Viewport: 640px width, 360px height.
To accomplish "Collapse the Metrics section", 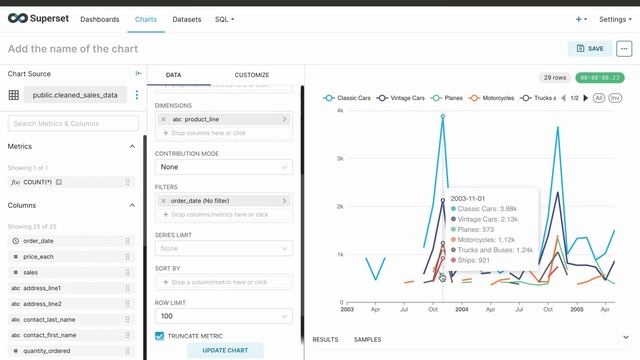I will click(x=132, y=146).
